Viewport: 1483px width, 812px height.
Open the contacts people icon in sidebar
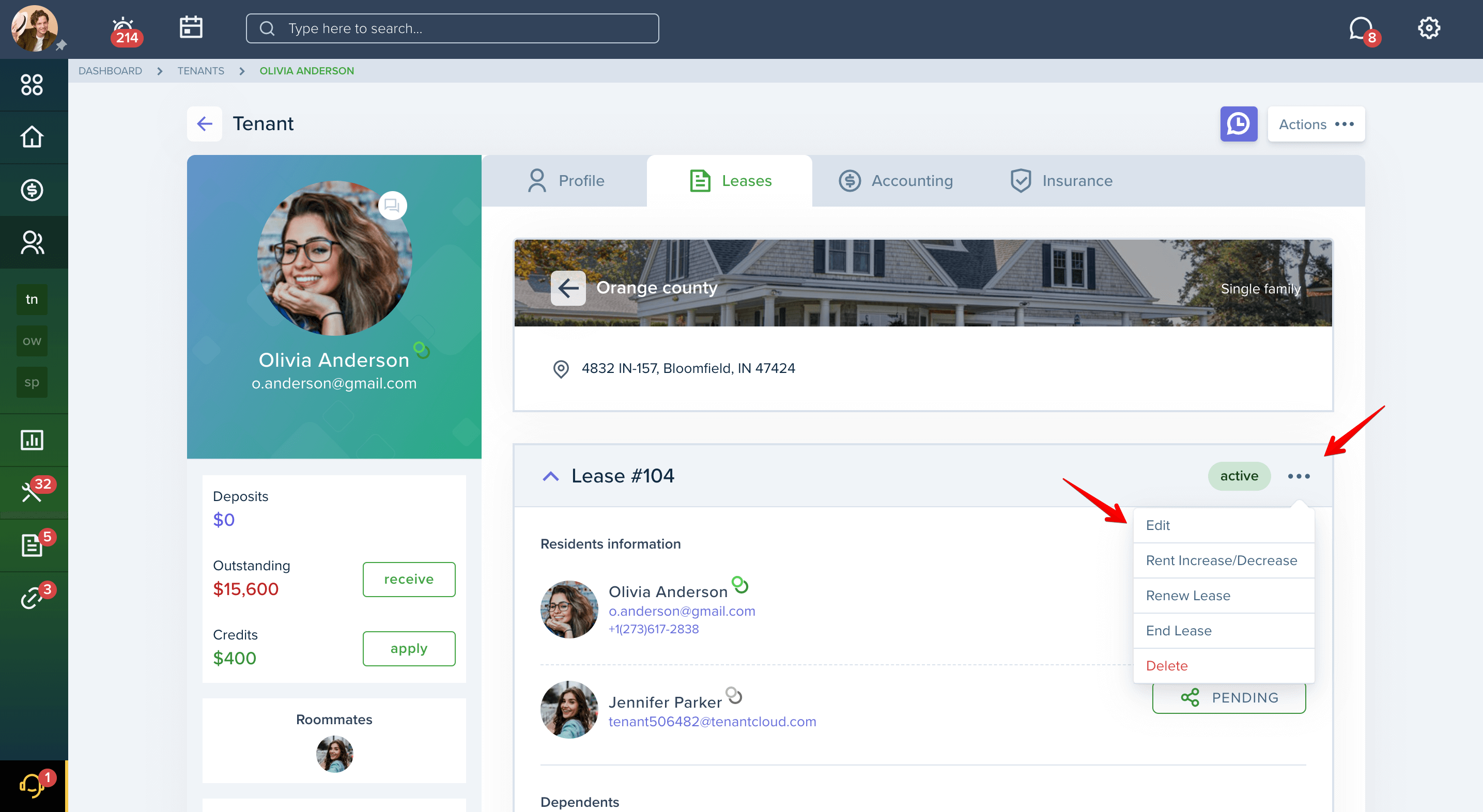click(x=32, y=242)
